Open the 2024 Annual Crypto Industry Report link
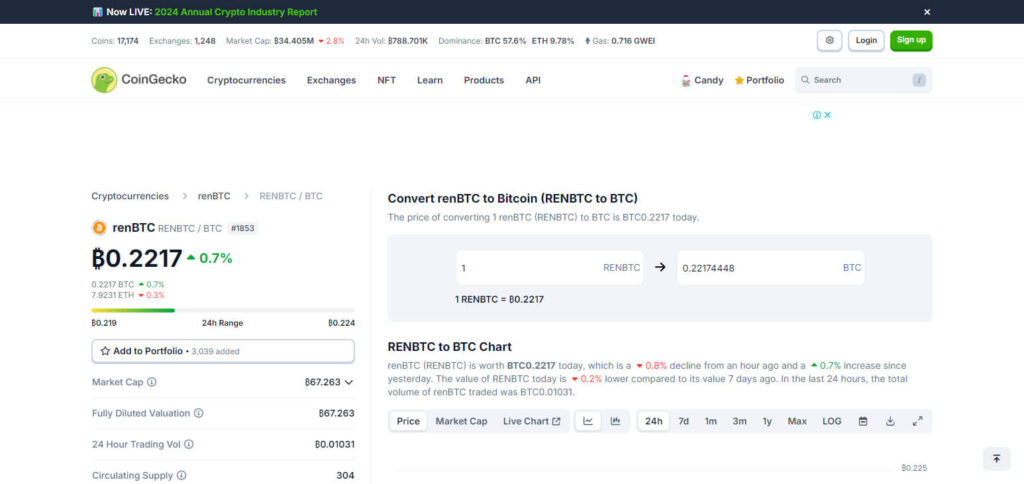This screenshot has width=1024, height=484. 236,12
